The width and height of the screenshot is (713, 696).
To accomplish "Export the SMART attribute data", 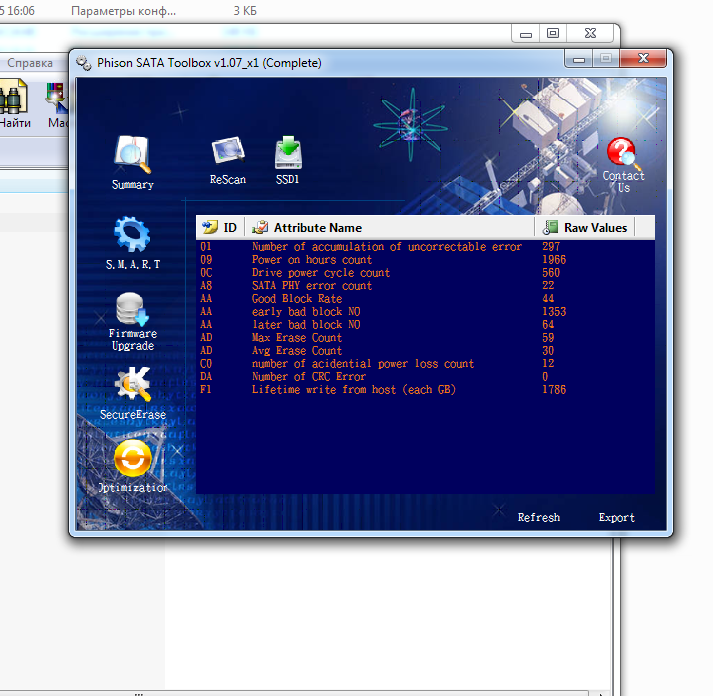I will 616,517.
